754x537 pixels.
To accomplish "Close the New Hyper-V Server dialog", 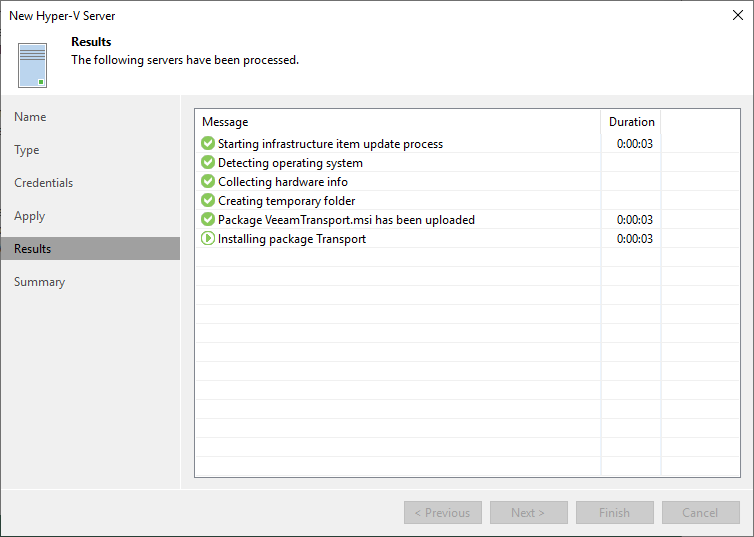I will tap(738, 15).
